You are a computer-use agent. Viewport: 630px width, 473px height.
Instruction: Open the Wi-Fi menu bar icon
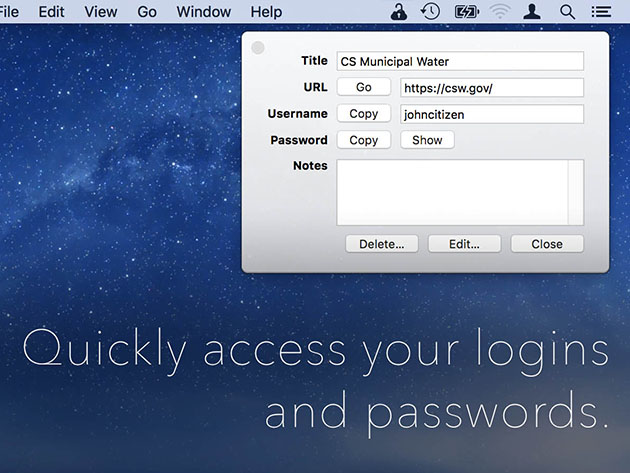(499, 12)
